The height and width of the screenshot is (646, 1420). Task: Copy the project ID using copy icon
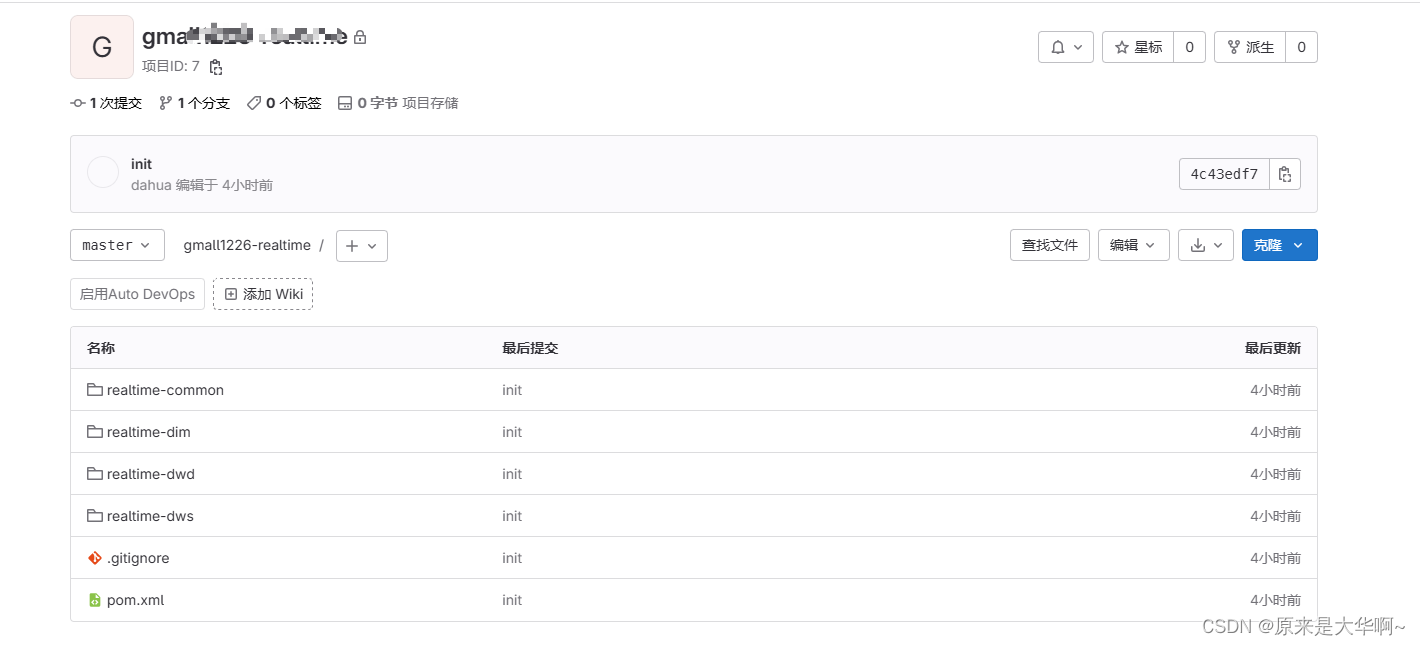(x=216, y=67)
